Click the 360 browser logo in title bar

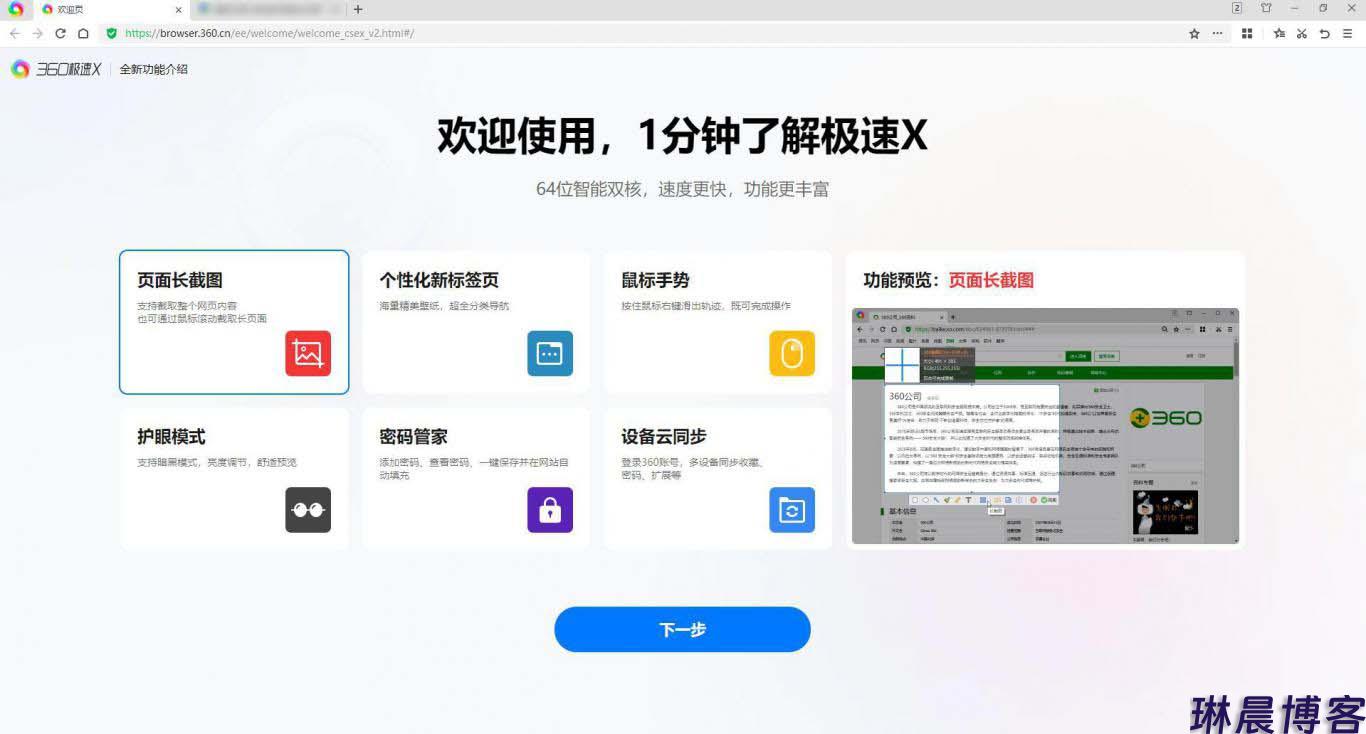[x=16, y=9]
